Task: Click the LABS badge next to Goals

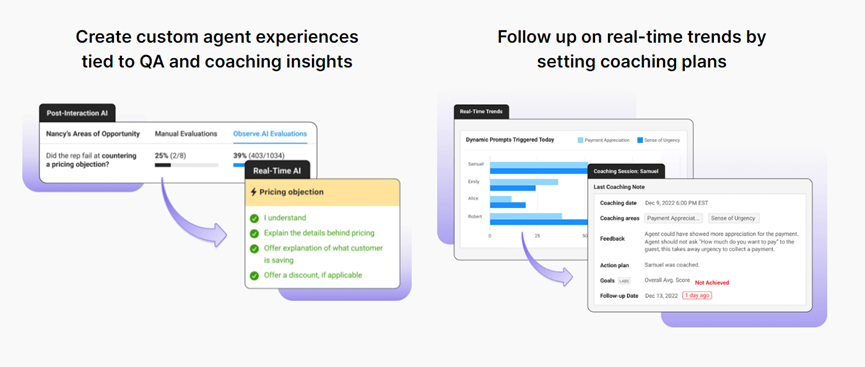Action: pos(624,281)
